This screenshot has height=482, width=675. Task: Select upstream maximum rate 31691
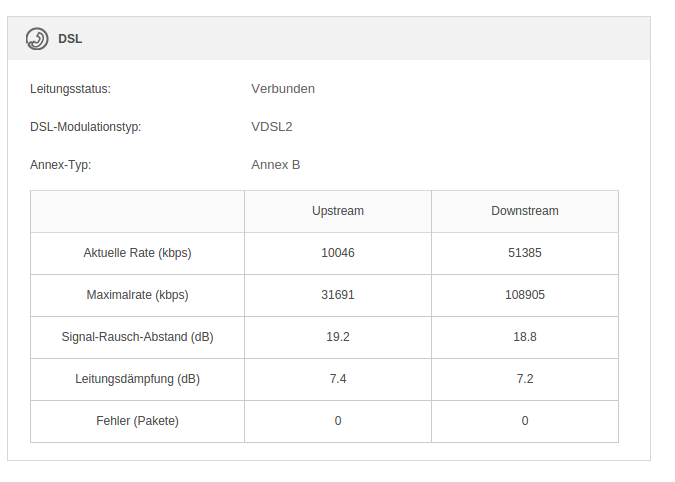click(338, 295)
